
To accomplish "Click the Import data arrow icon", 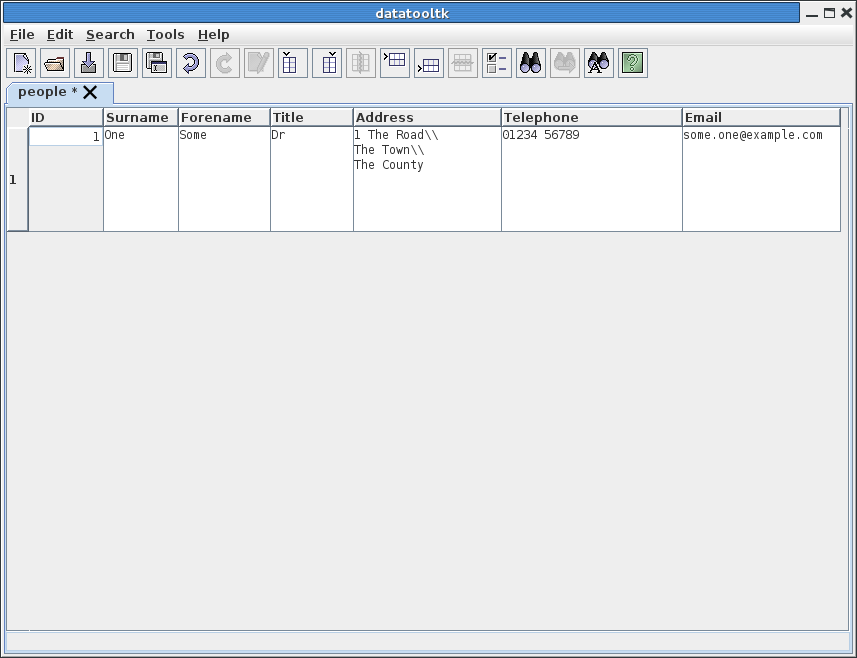I will (x=90, y=63).
